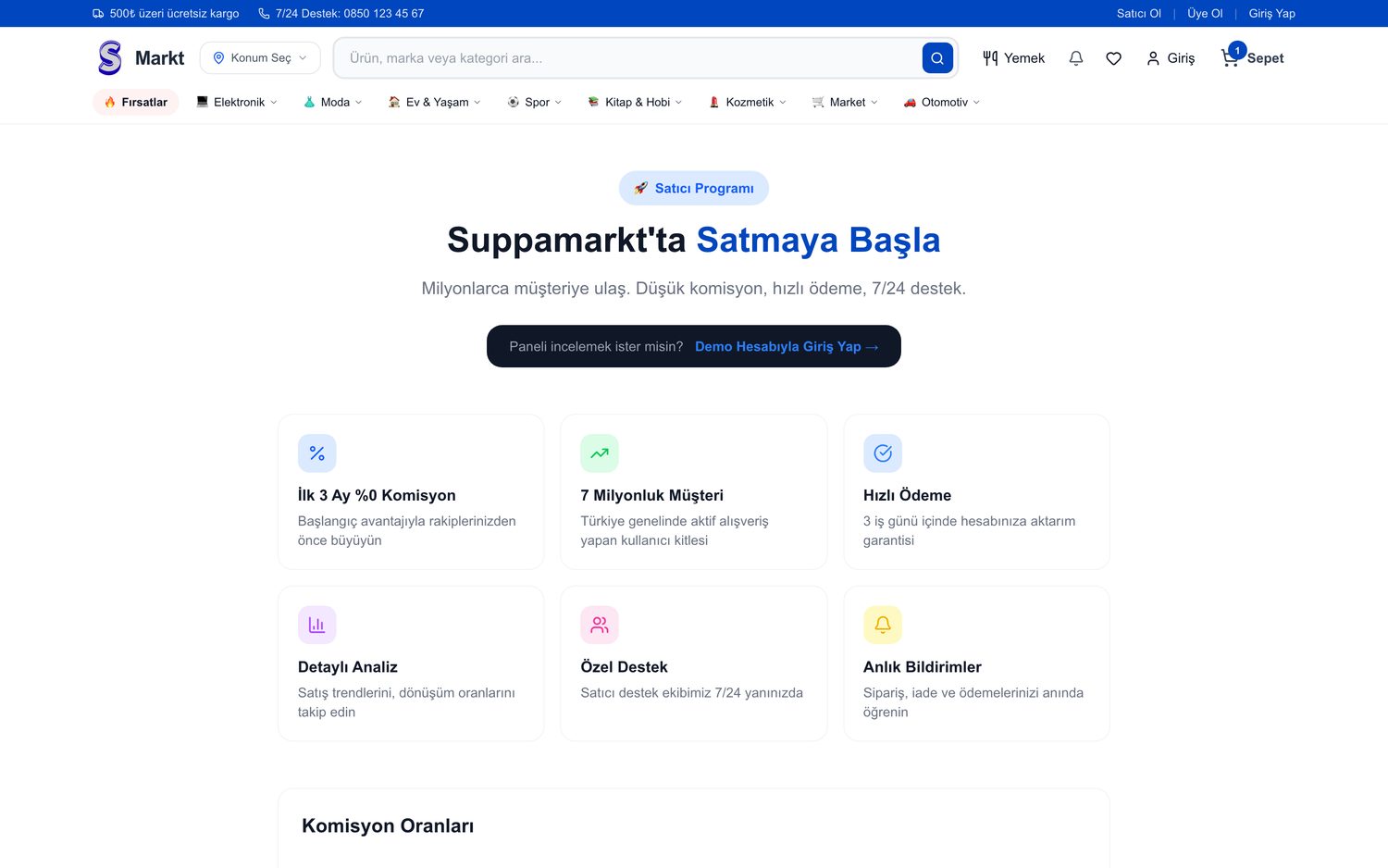Open favorites via the heart icon
1388x868 pixels.
click(x=1114, y=58)
